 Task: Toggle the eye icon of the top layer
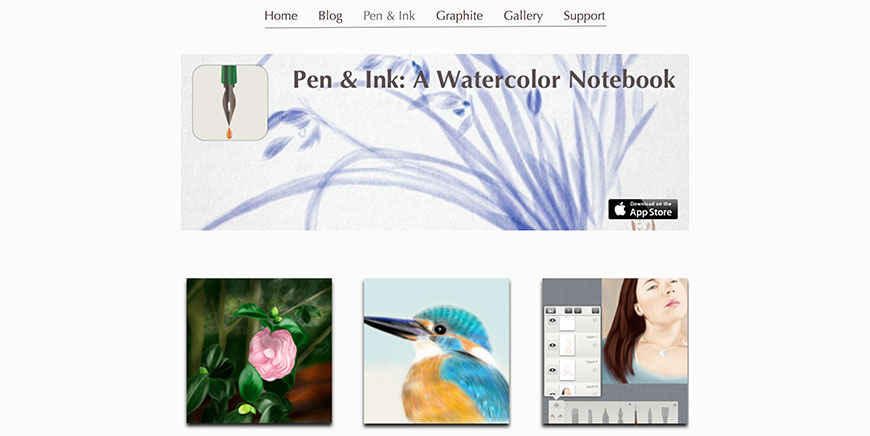point(553,320)
